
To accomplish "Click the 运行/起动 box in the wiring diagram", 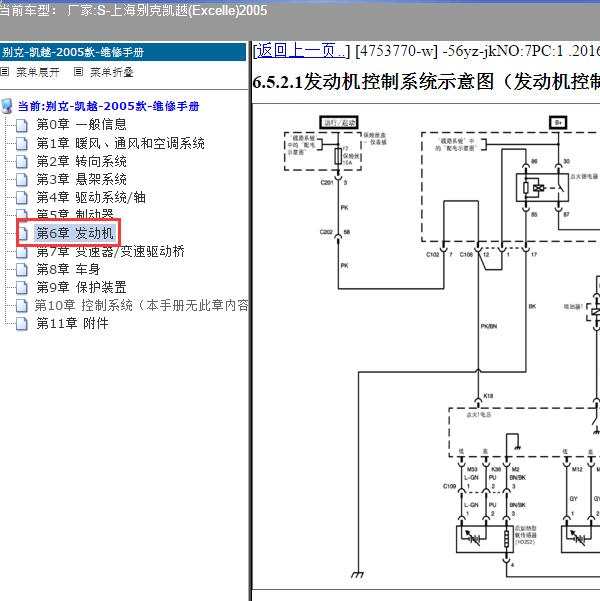I will pos(339,123).
